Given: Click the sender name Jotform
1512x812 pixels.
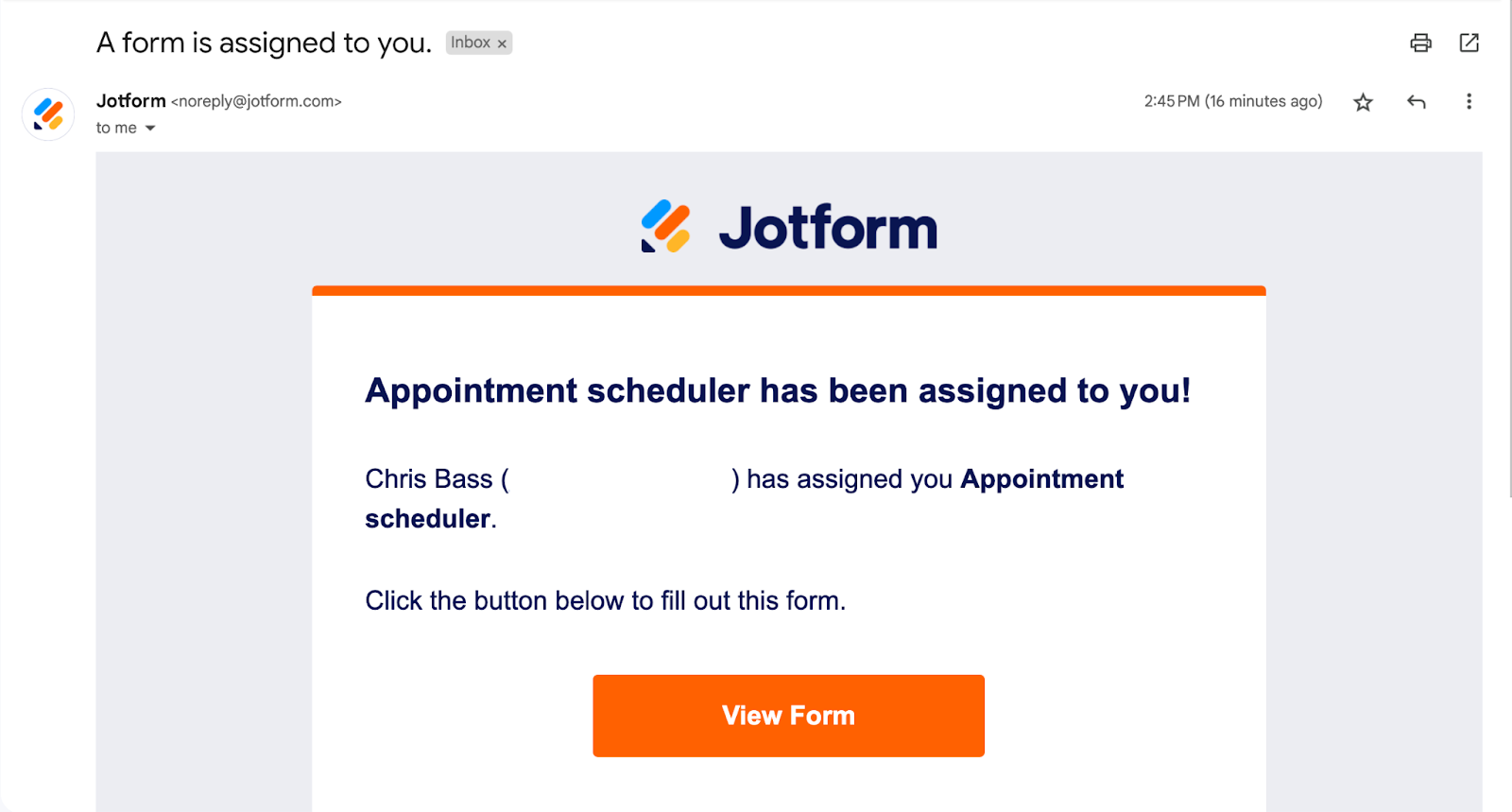Looking at the screenshot, I should (130, 101).
